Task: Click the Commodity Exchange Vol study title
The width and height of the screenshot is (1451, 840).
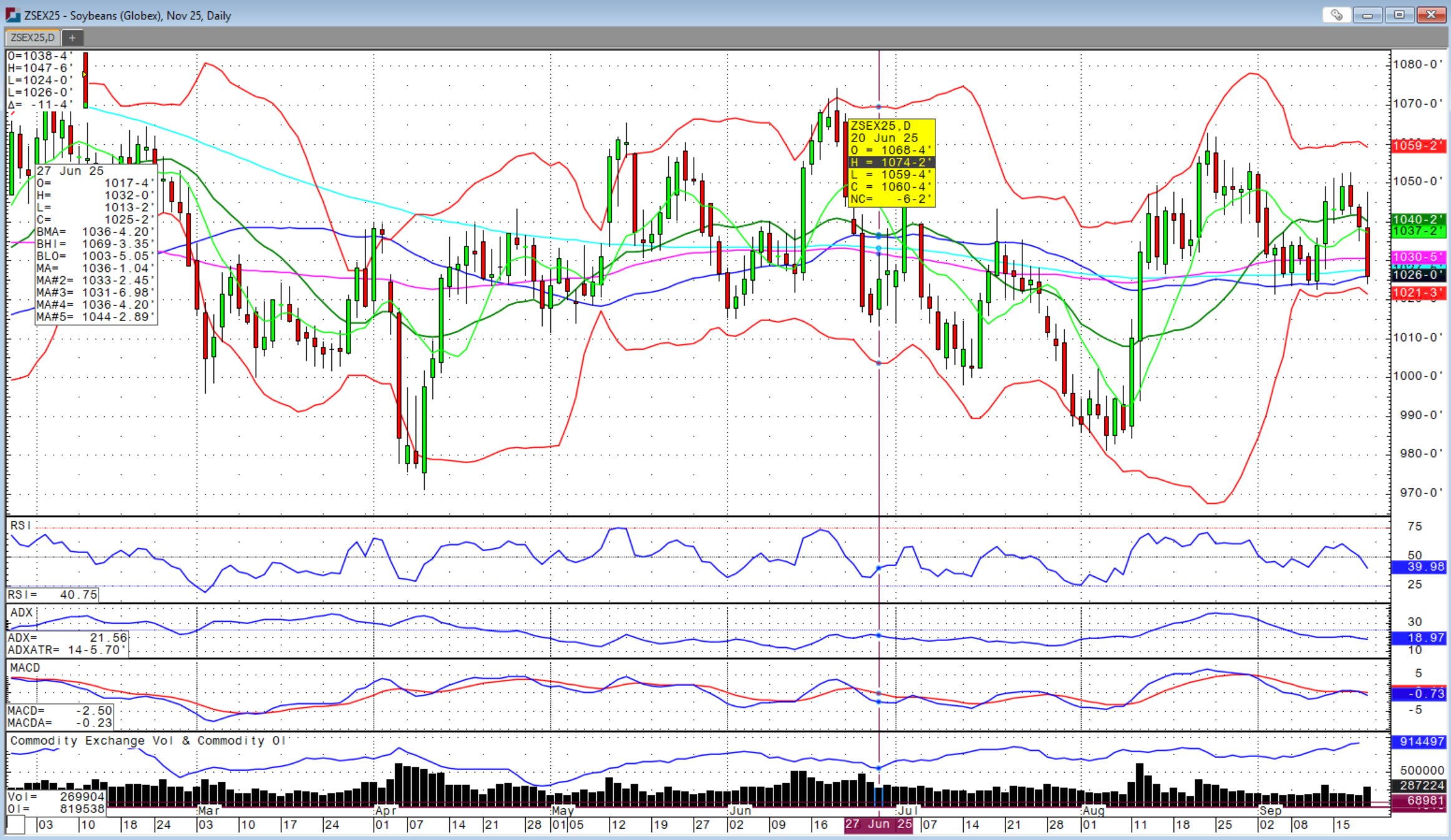Action: tap(148, 741)
